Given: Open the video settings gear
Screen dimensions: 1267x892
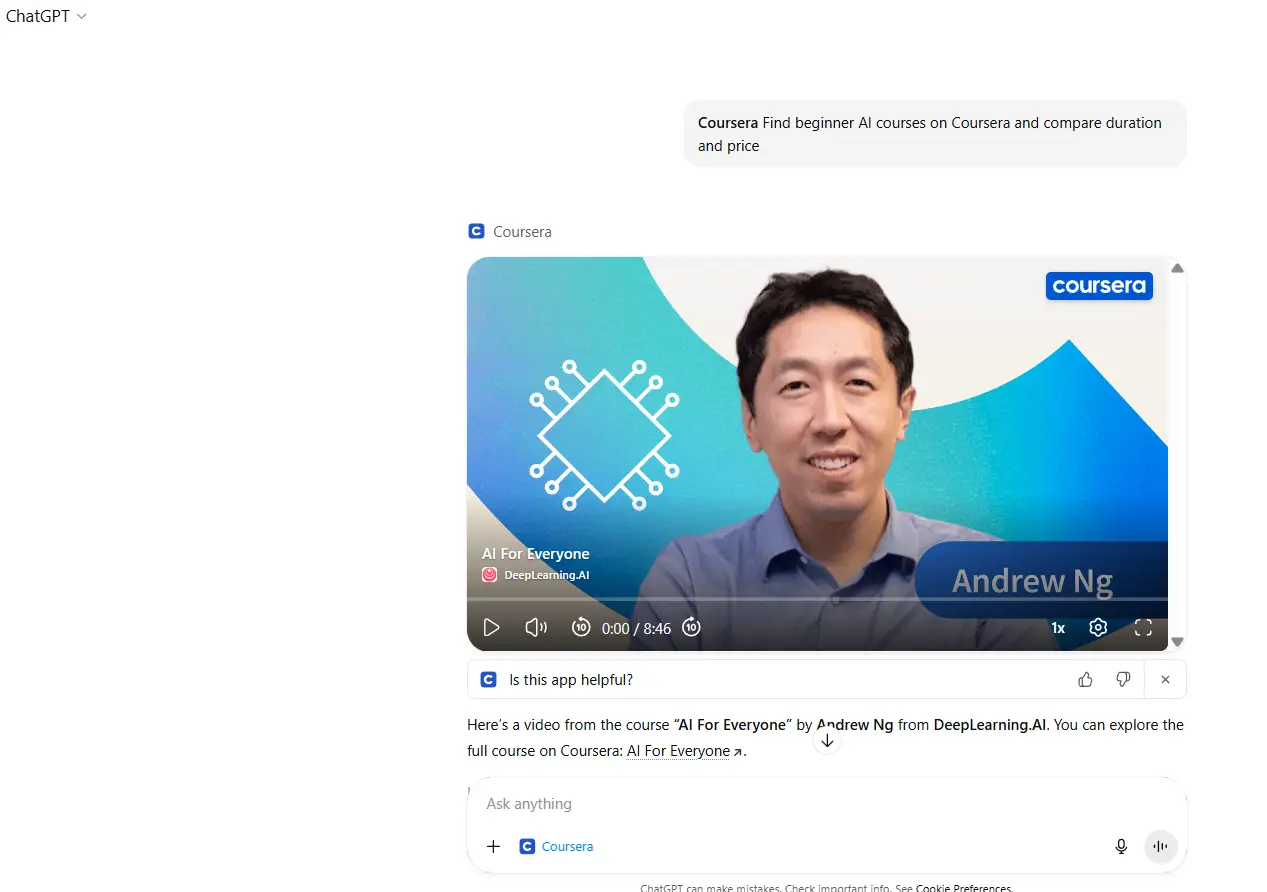Looking at the screenshot, I should 1098,627.
